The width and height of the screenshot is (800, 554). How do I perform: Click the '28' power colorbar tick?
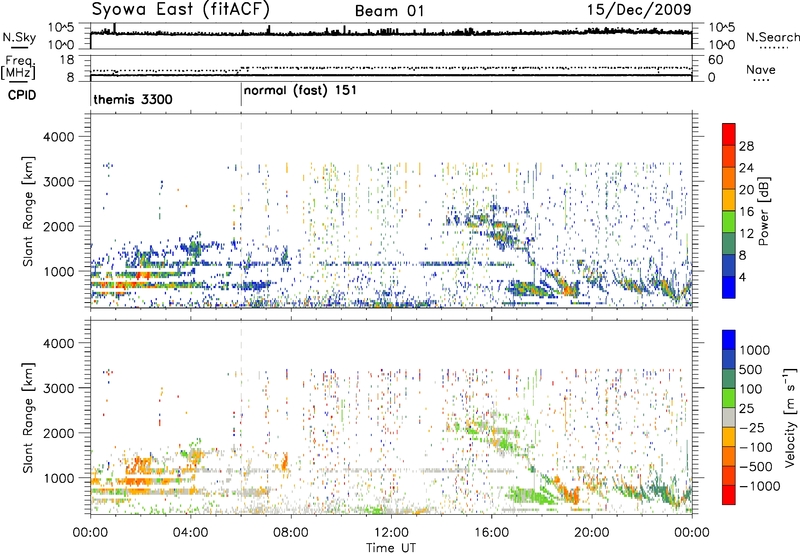tap(746, 147)
